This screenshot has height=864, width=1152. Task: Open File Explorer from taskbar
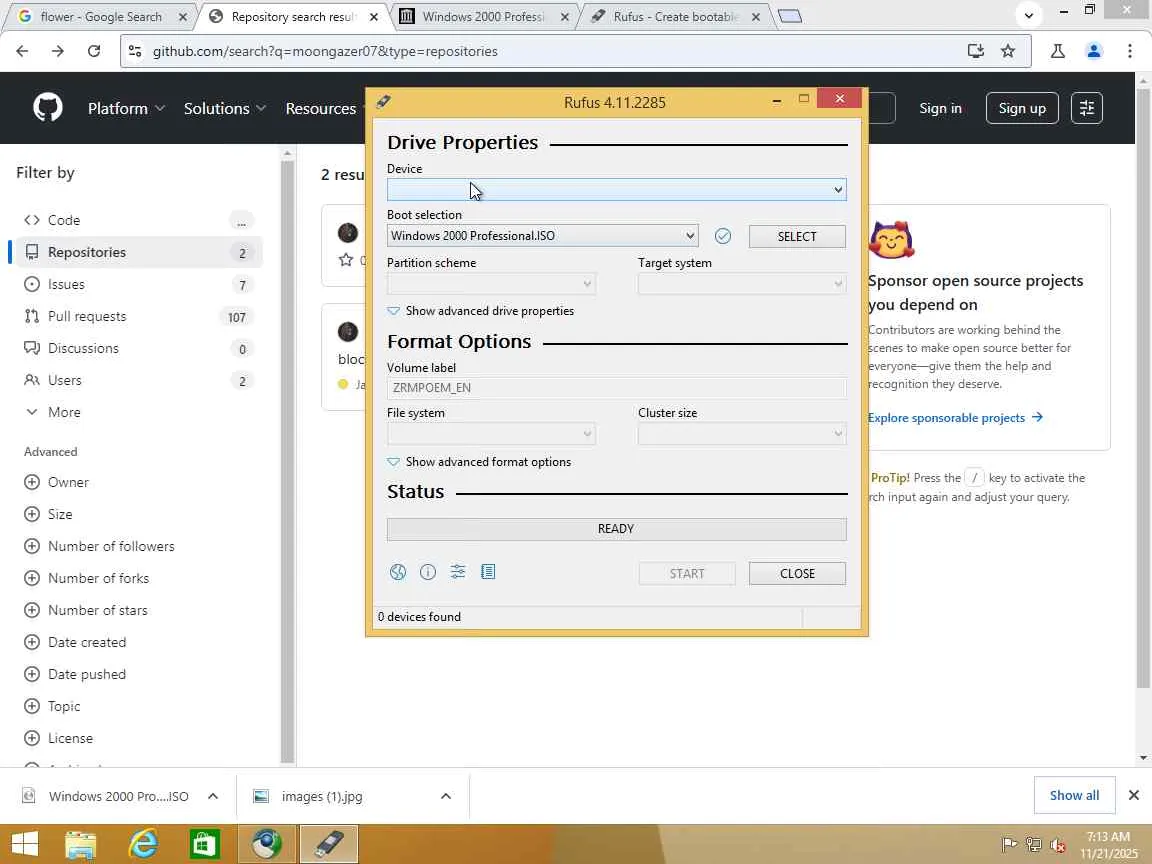point(80,844)
